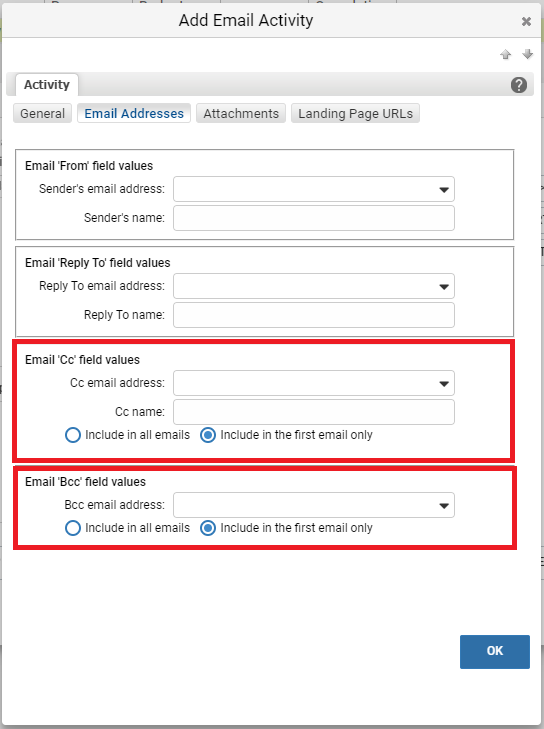This screenshot has height=729, width=544.
Task: Open the Landing Page URLs tab
Action: [x=355, y=113]
